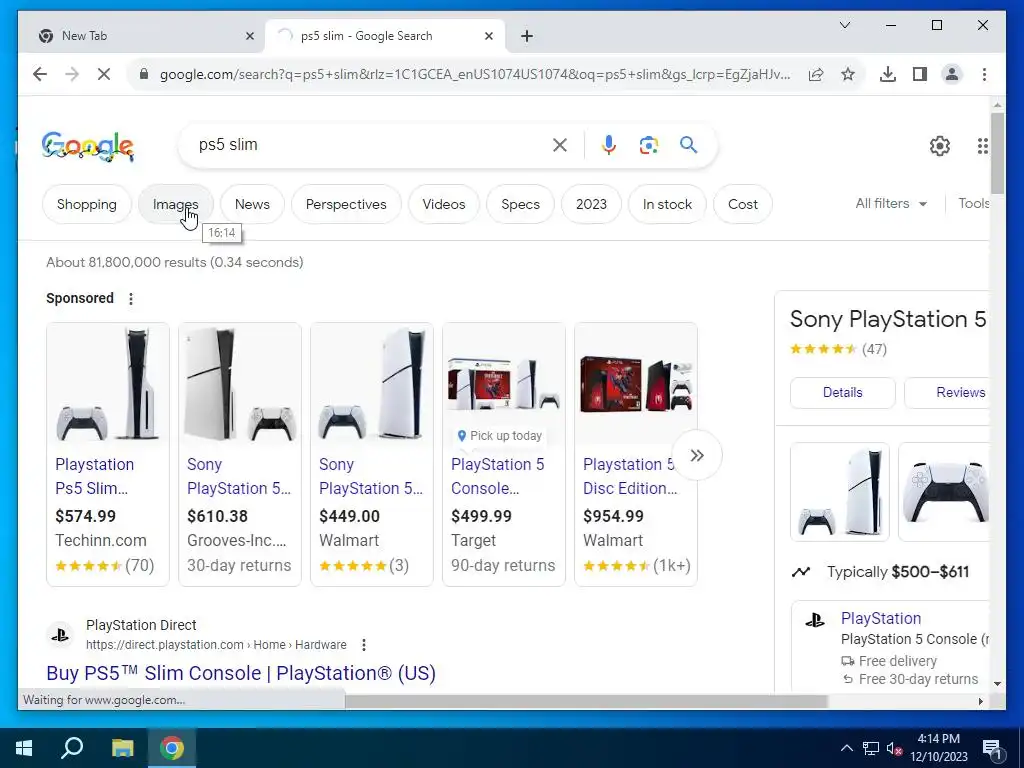Click the forward navigation arrow

(72, 74)
